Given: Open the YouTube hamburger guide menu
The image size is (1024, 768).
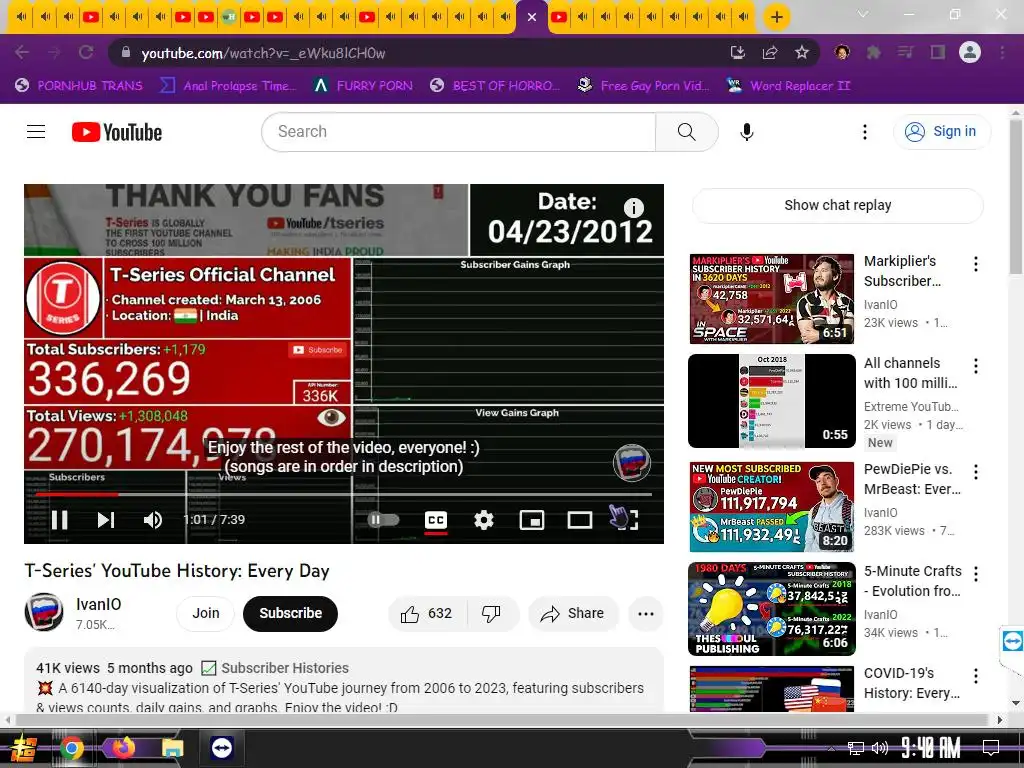Looking at the screenshot, I should [x=36, y=132].
